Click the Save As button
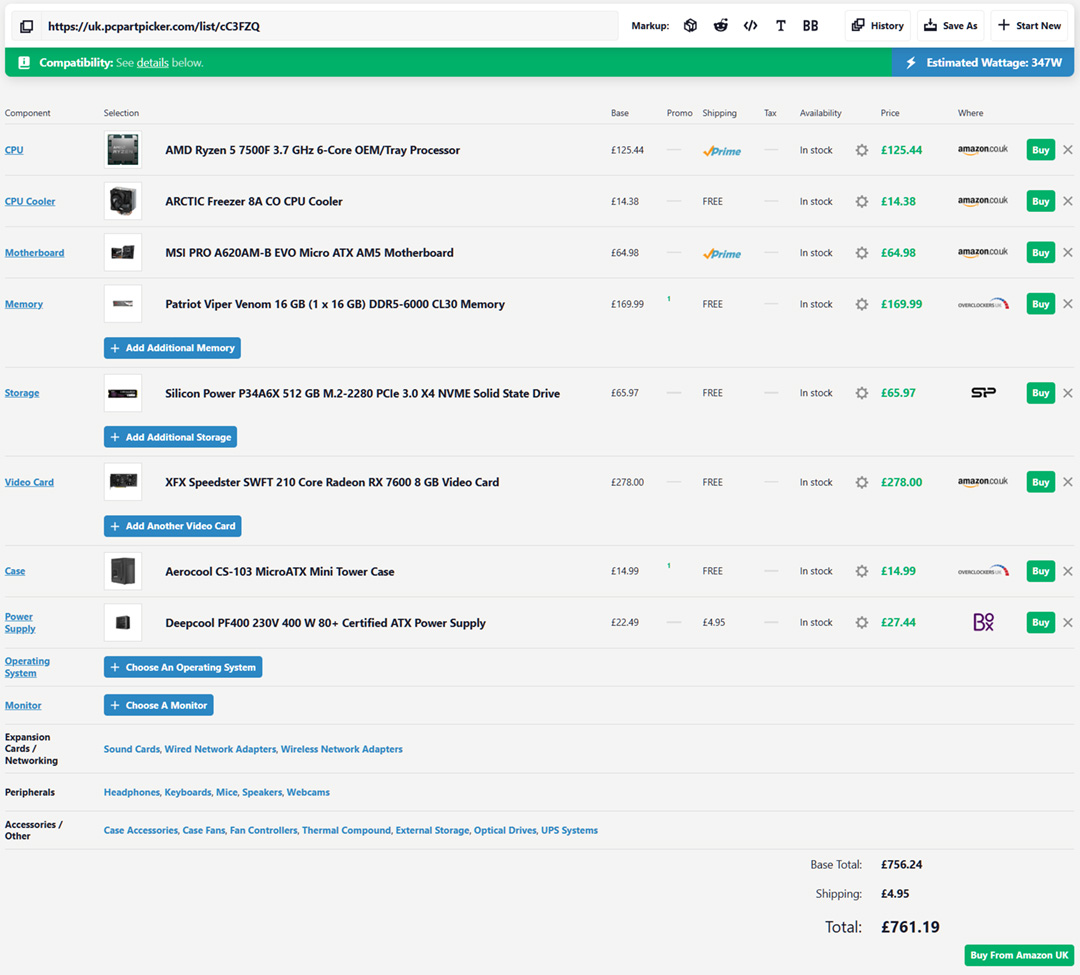 tap(951, 25)
